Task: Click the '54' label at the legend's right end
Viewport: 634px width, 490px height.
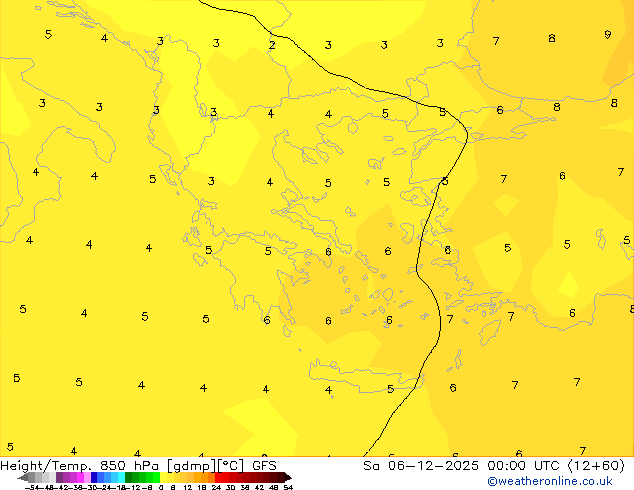Action: [288, 487]
